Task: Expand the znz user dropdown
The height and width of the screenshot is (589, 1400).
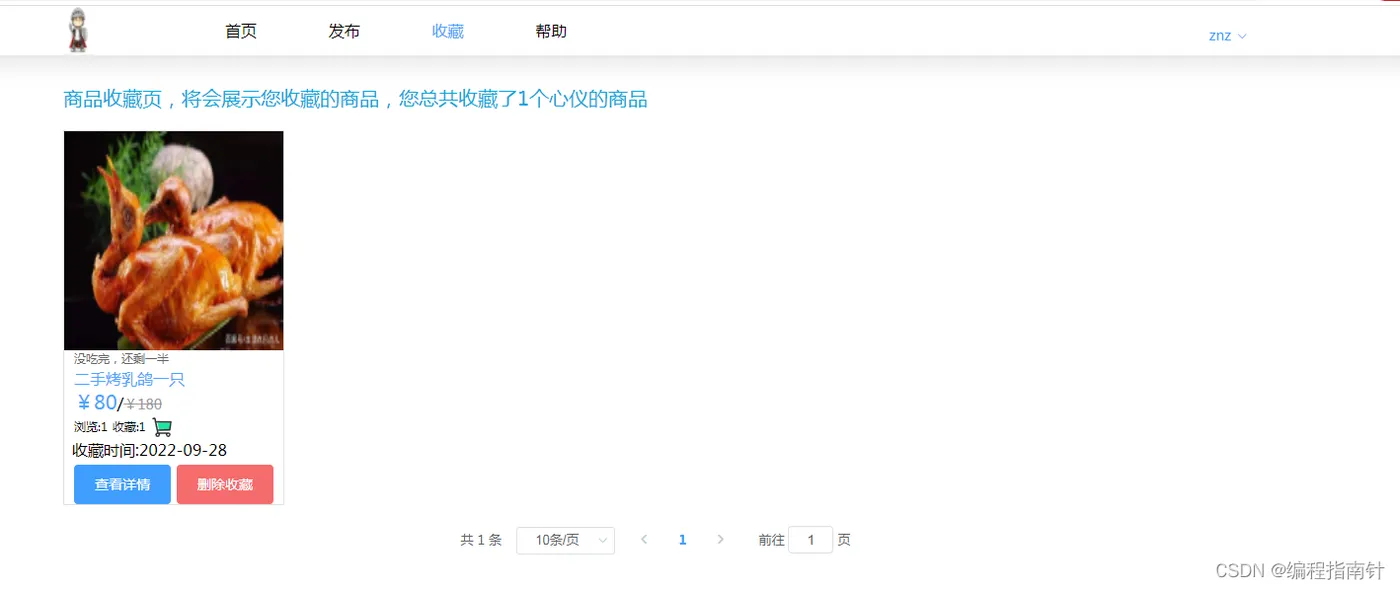Action: (x=1227, y=35)
